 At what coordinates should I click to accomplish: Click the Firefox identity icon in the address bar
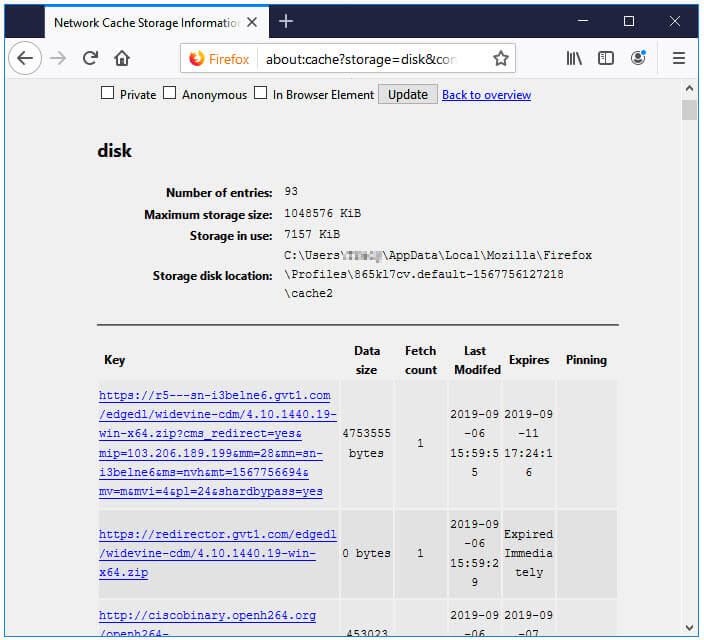pos(219,59)
